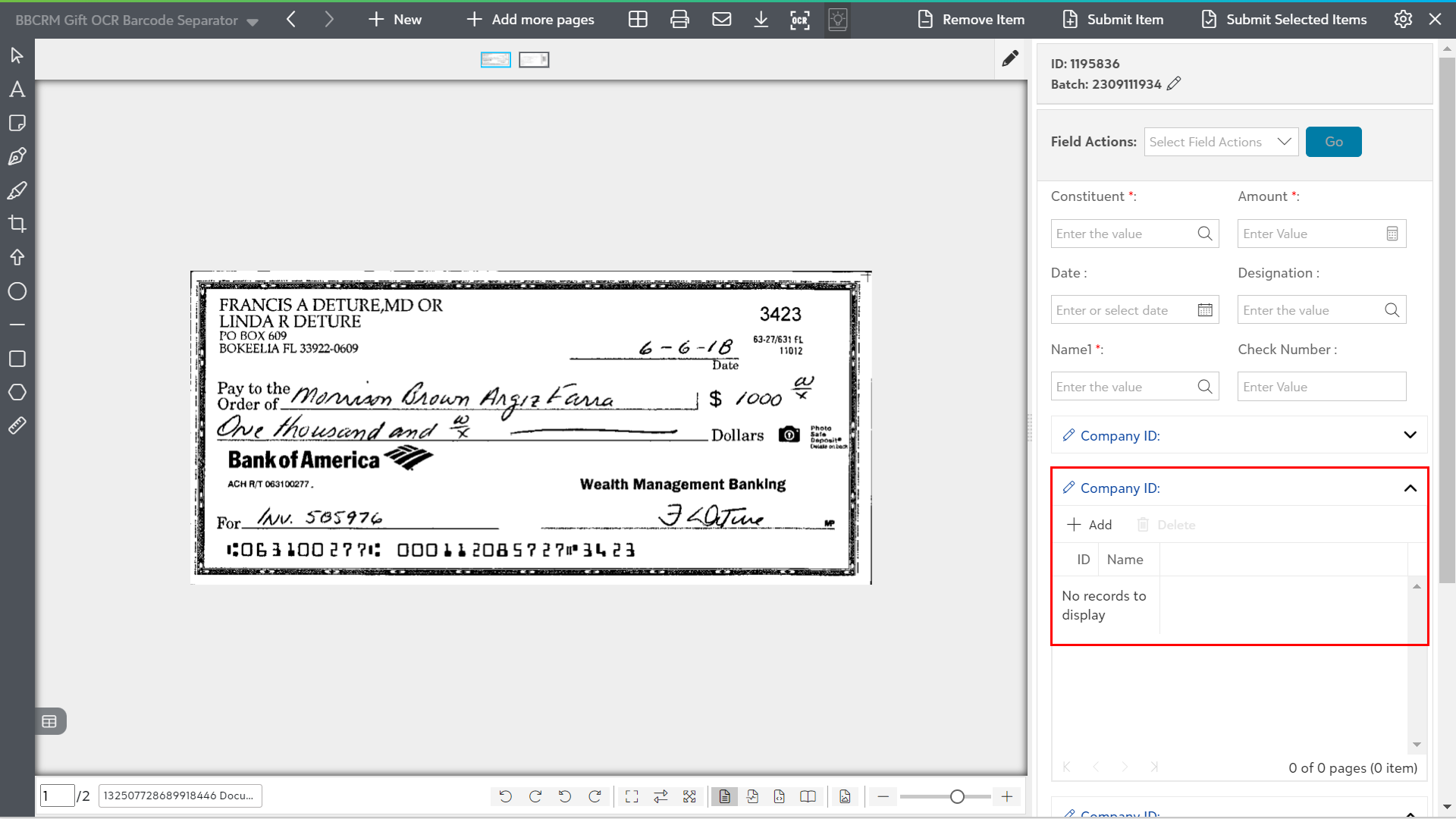Viewport: 1456px width, 819px height.
Task: Select the second page thumbnail
Action: (x=534, y=60)
